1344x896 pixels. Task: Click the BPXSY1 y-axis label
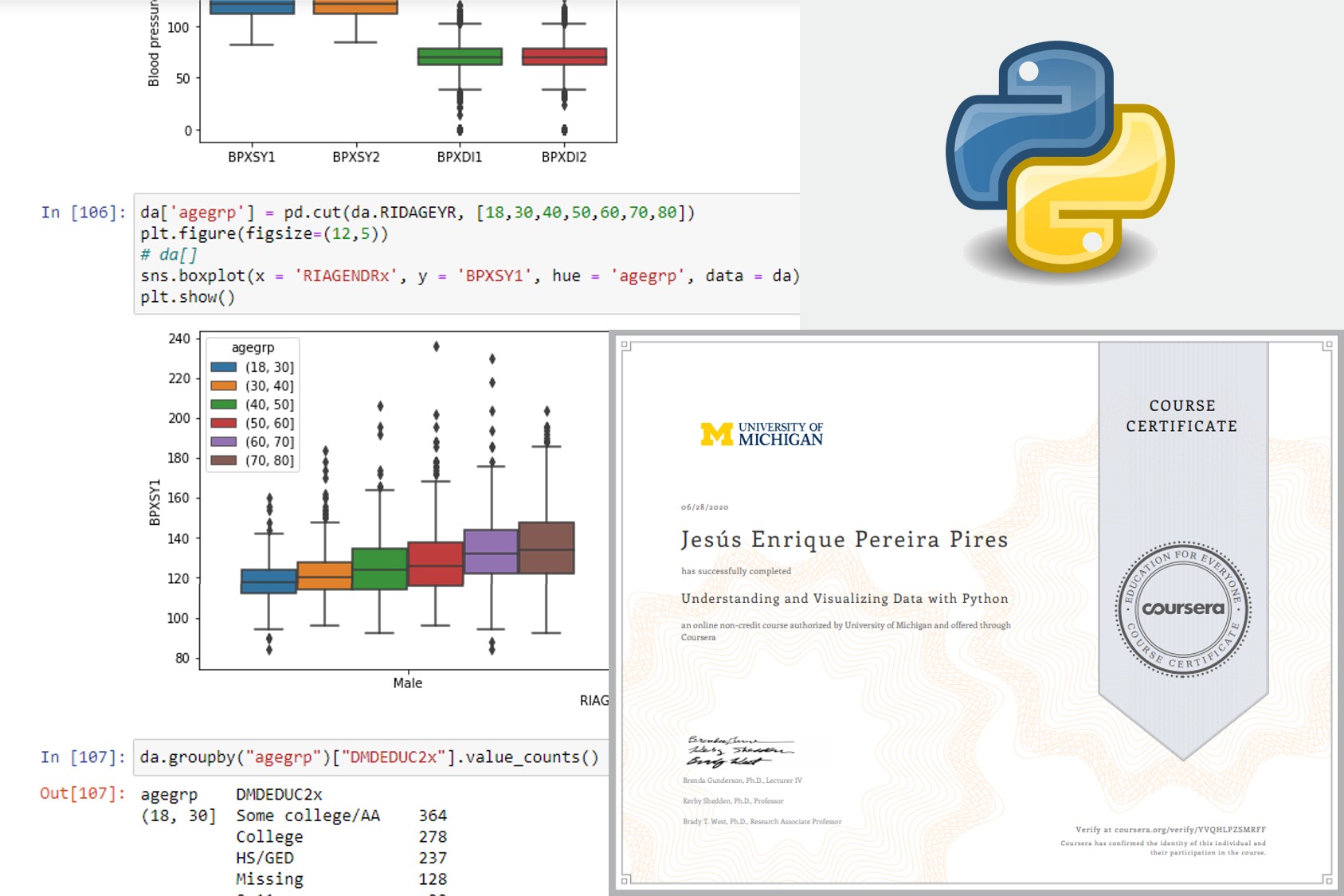point(155,503)
